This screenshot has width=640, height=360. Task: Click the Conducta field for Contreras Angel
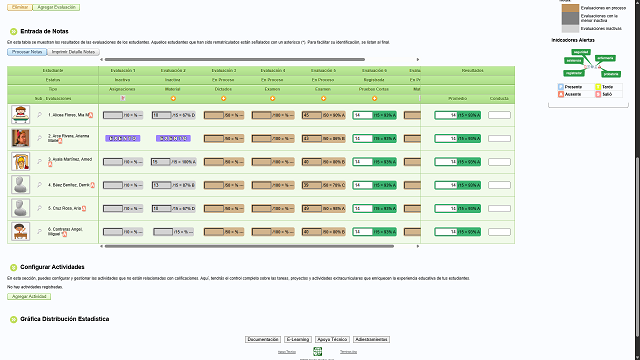499,232
